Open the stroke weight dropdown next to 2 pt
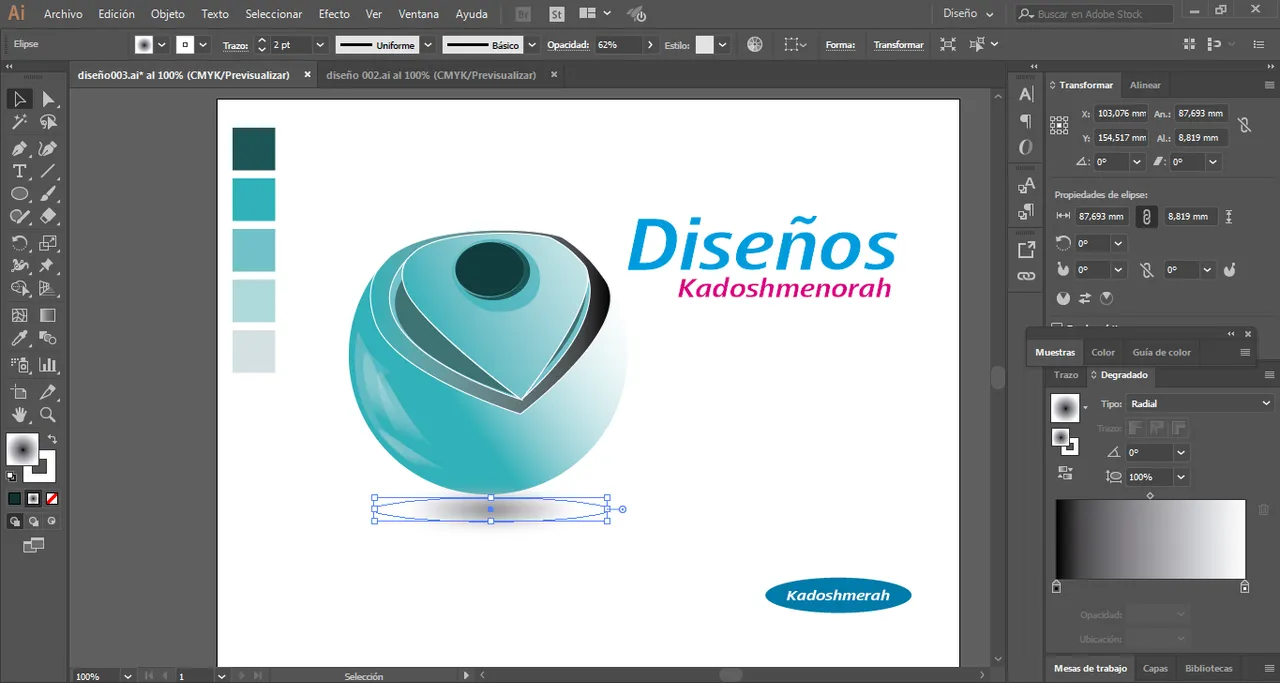The height and width of the screenshot is (683, 1280). [x=320, y=45]
